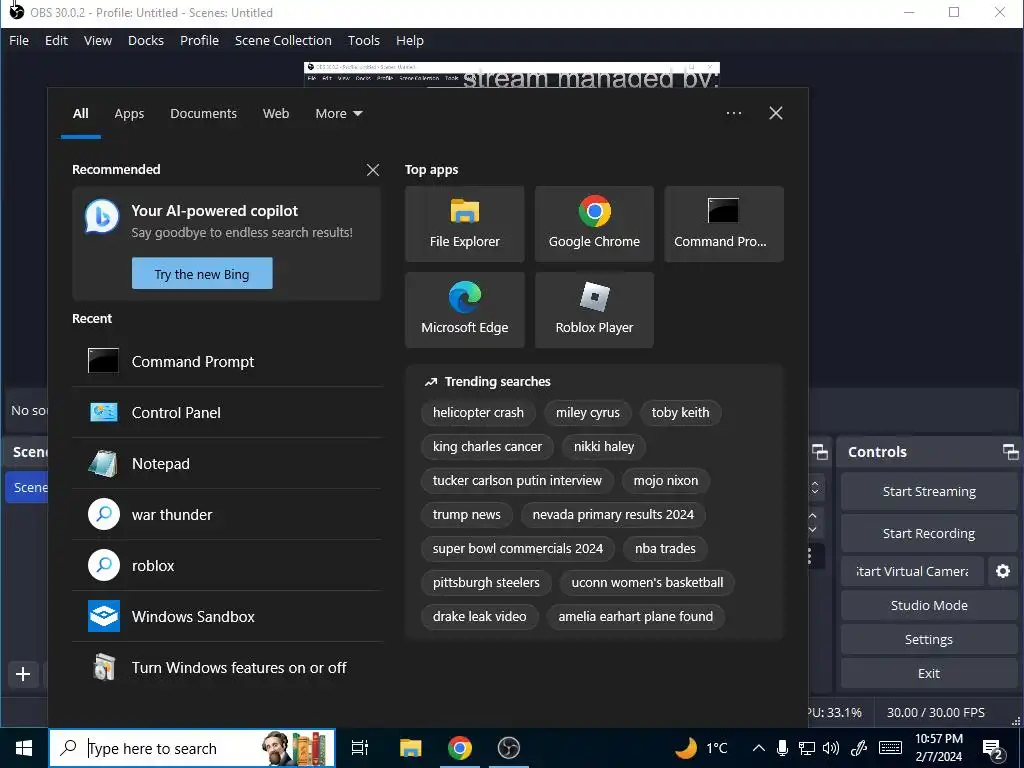
Task: Open OBS View menu
Action: (98, 40)
